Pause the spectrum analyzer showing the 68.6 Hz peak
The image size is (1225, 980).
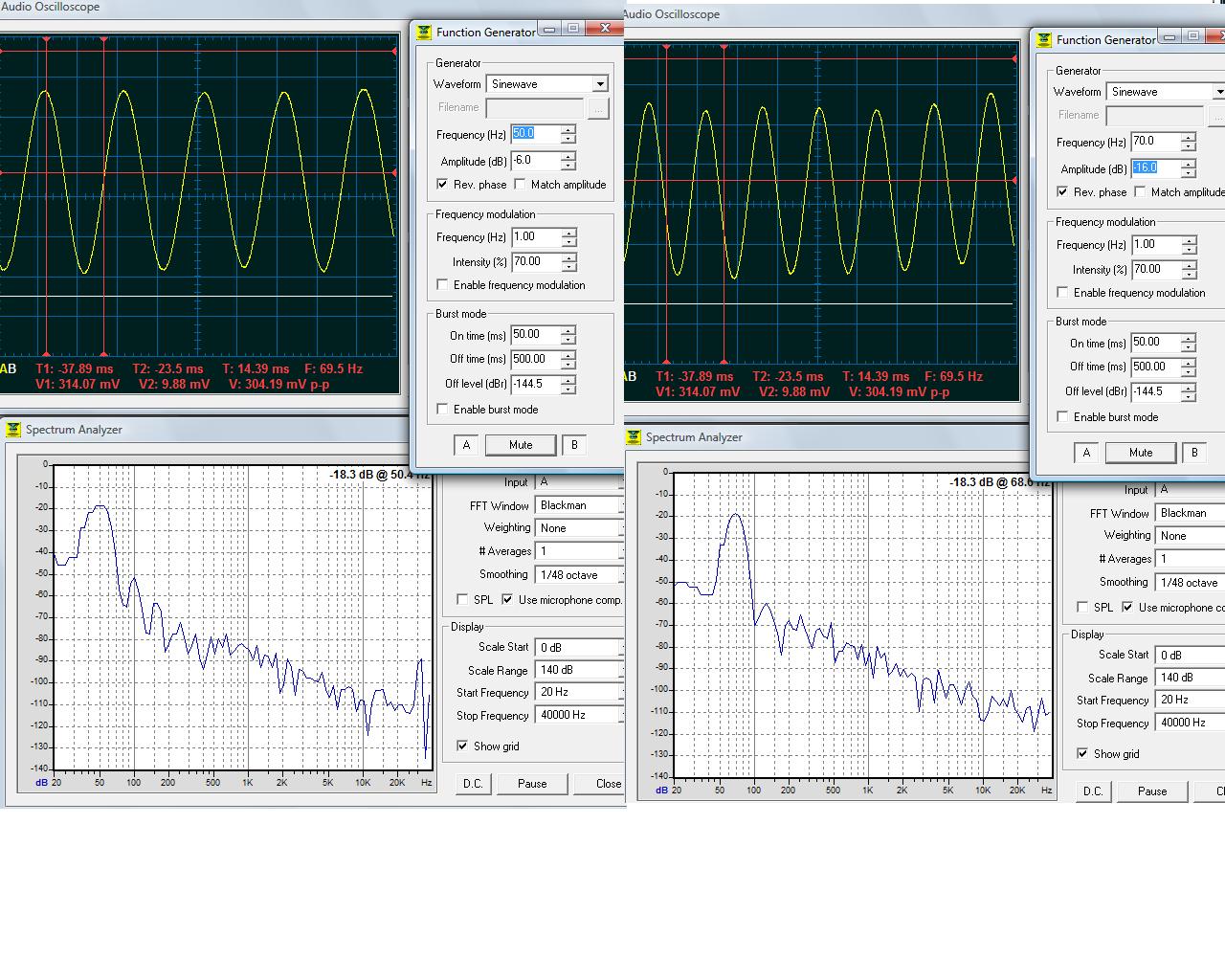pos(1152,791)
